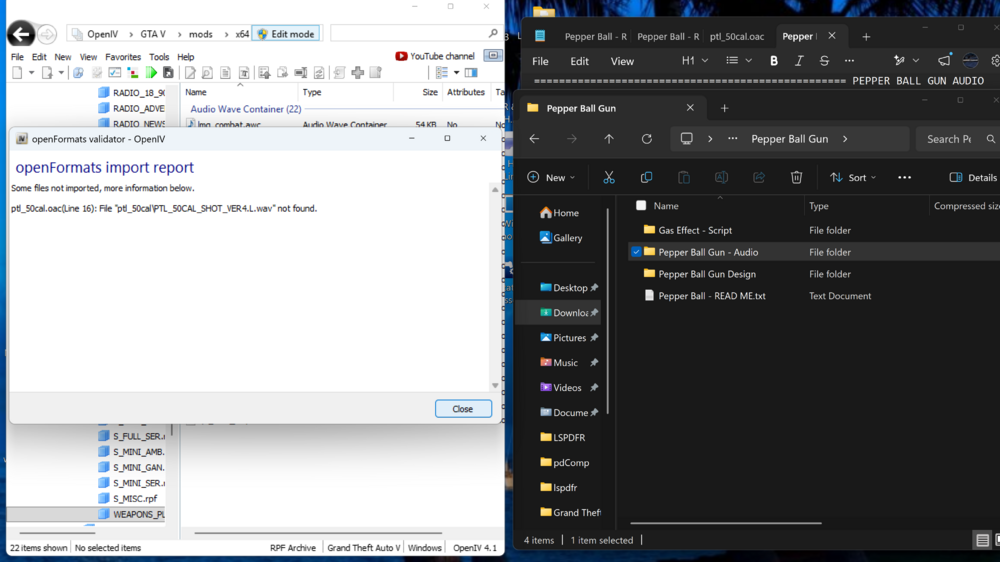Viewport: 1000px width, 562px height.
Task: Click mods breadcrumb in OpenIV path
Action: click(x=200, y=34)
